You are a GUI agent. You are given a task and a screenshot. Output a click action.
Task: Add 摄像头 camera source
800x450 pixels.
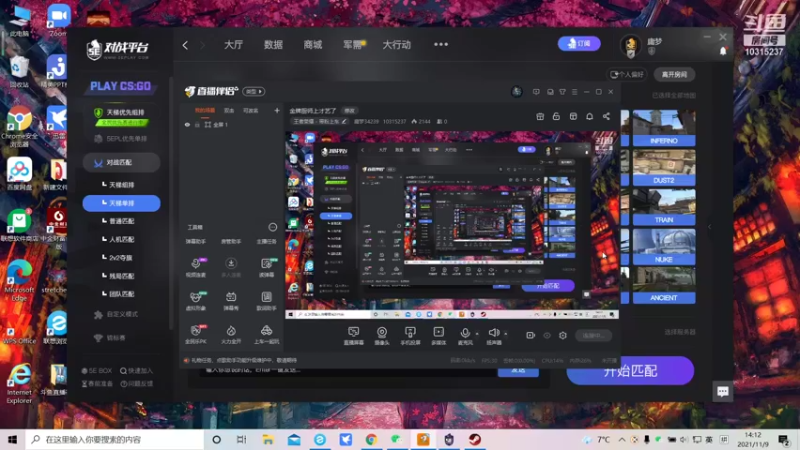click(x=382, y=336)
